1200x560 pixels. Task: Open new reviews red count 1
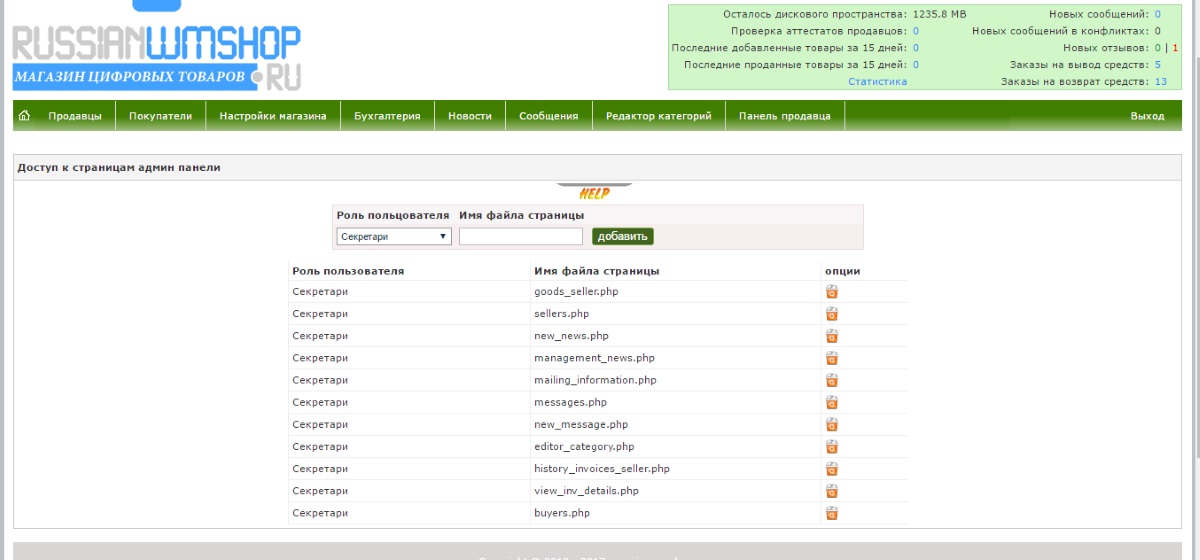[x=1176, y=48]
